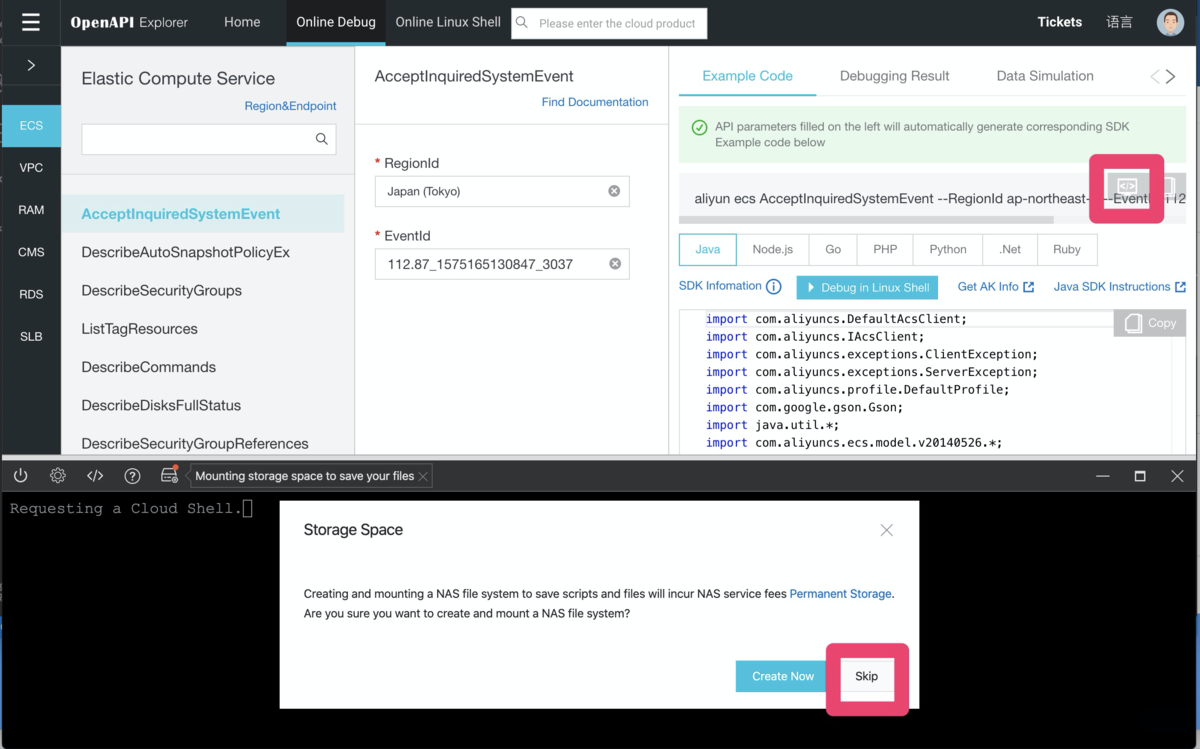The height and width of the screenshot is (749, 1200).
Task: Choose PHP SDK language
Action: tap(885, 249)
